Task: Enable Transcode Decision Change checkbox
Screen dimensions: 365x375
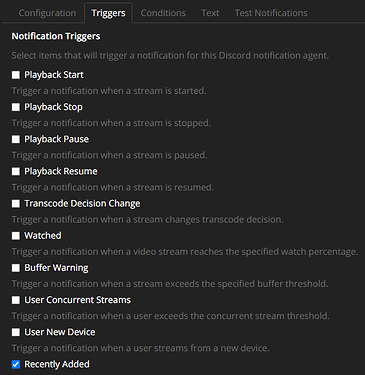Action: click(16, 204)
